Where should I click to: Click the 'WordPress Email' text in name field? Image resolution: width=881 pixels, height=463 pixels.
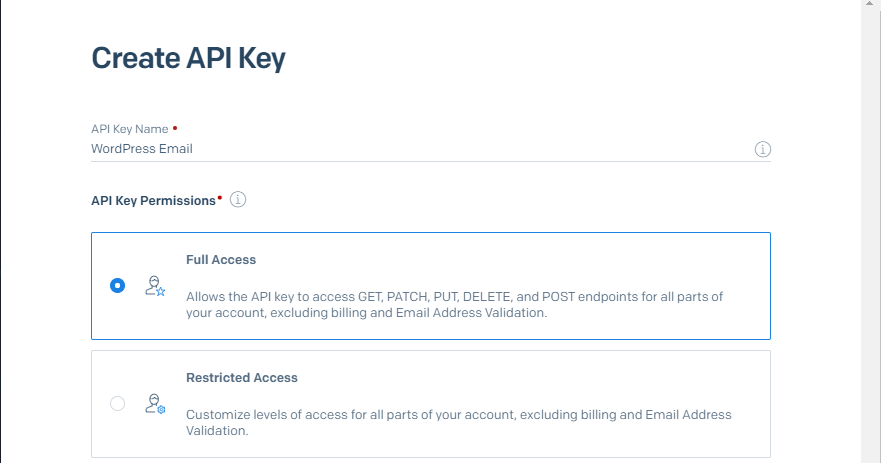pyautogui.click(x=141, y=149)
